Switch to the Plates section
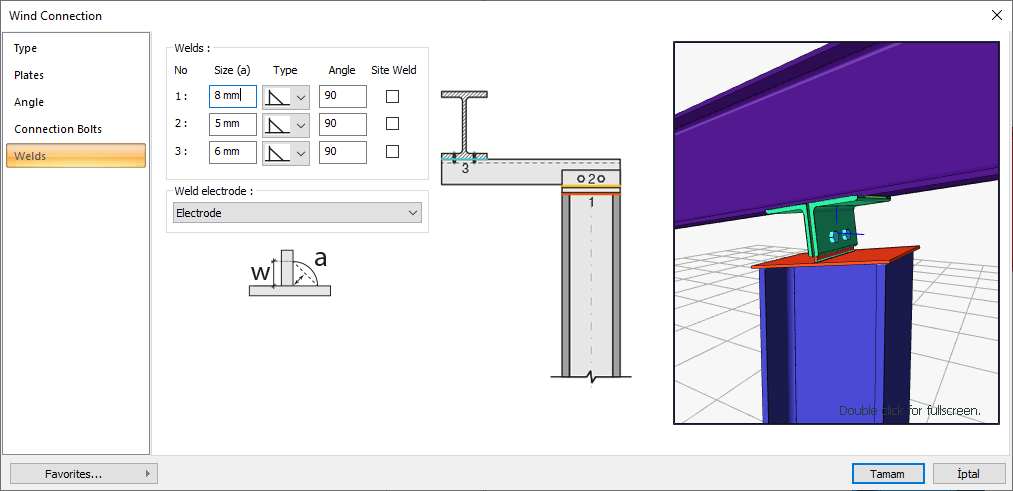Viewport: 1013px width, 491px height. point(29,75)
